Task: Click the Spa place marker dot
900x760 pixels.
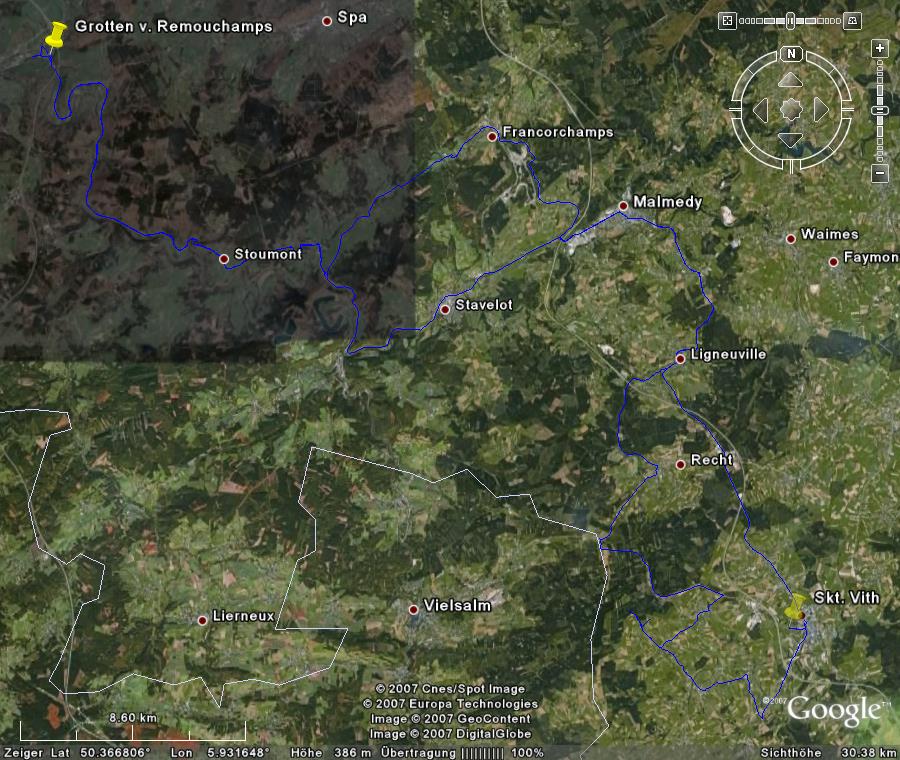Action: click(327, 20)
